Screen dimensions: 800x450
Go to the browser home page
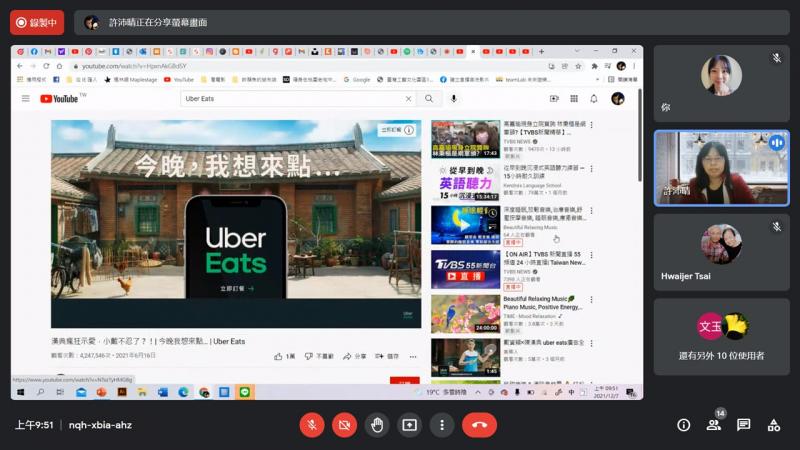point(59,66)
